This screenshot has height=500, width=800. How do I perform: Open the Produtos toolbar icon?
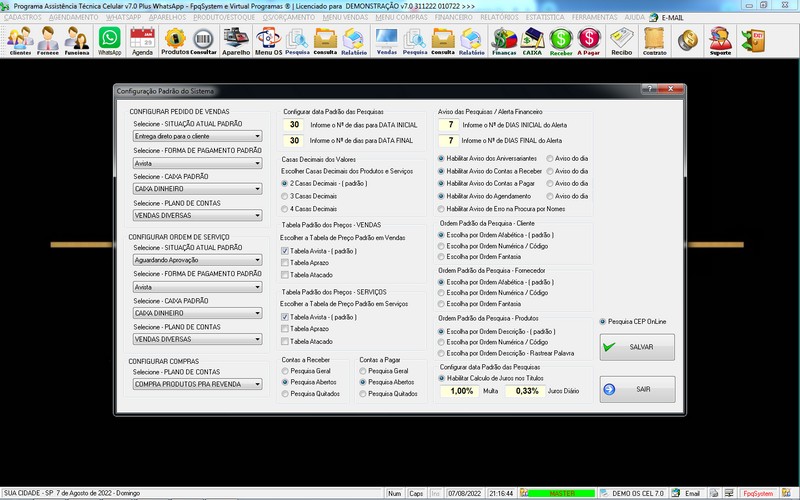[x=174, y=41]
